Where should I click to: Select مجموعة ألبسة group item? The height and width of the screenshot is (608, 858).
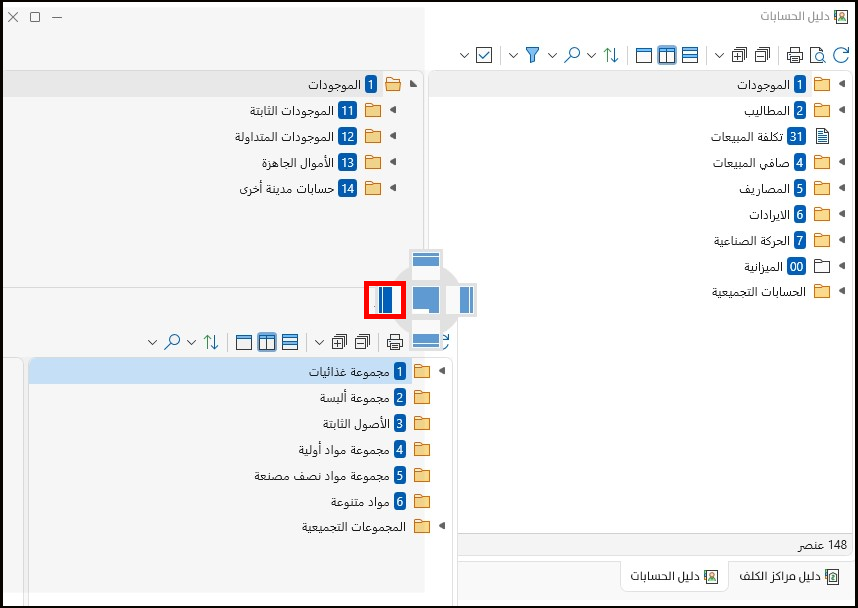pos(355,397)
